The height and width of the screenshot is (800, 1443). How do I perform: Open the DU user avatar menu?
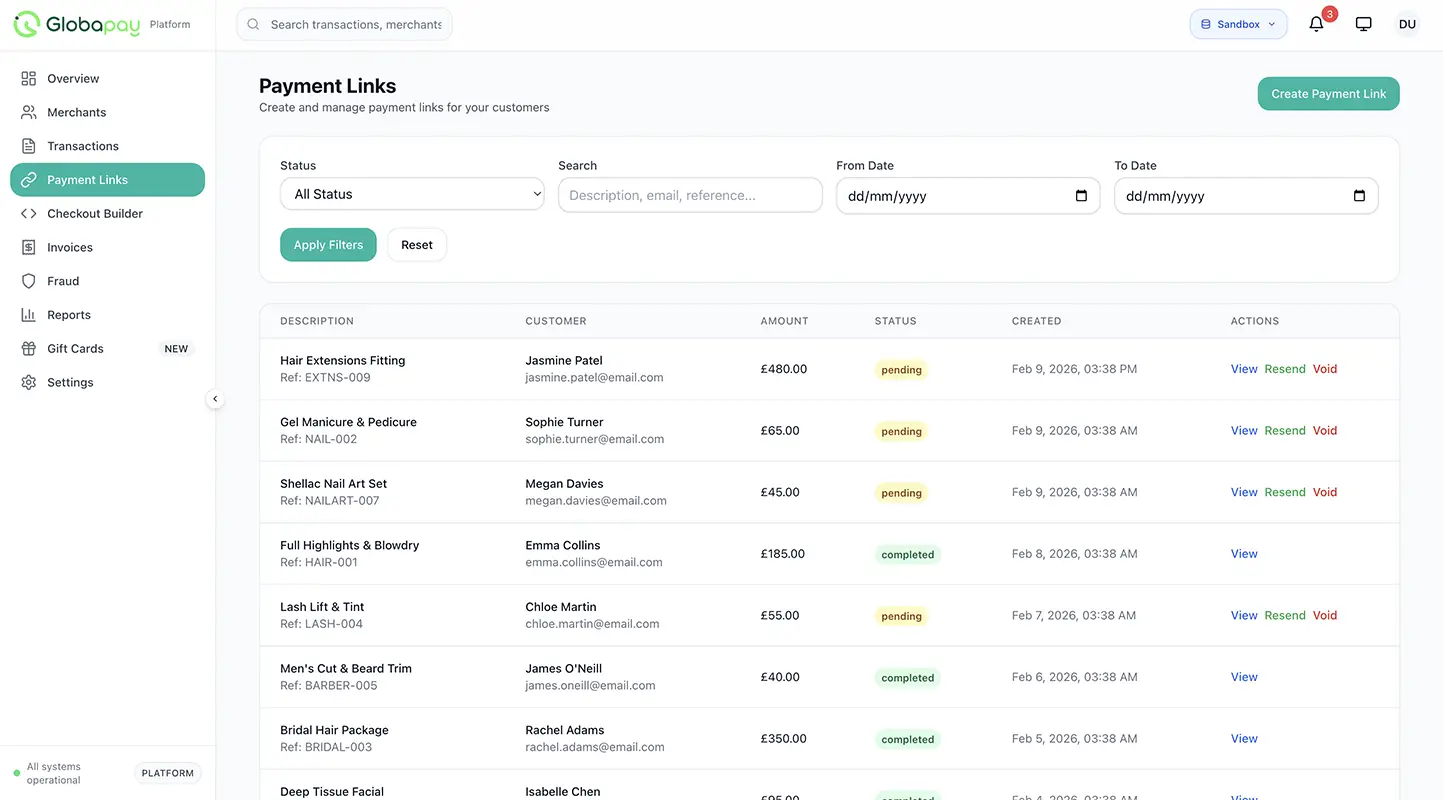pyautogui.click(x=1407, y=24)
